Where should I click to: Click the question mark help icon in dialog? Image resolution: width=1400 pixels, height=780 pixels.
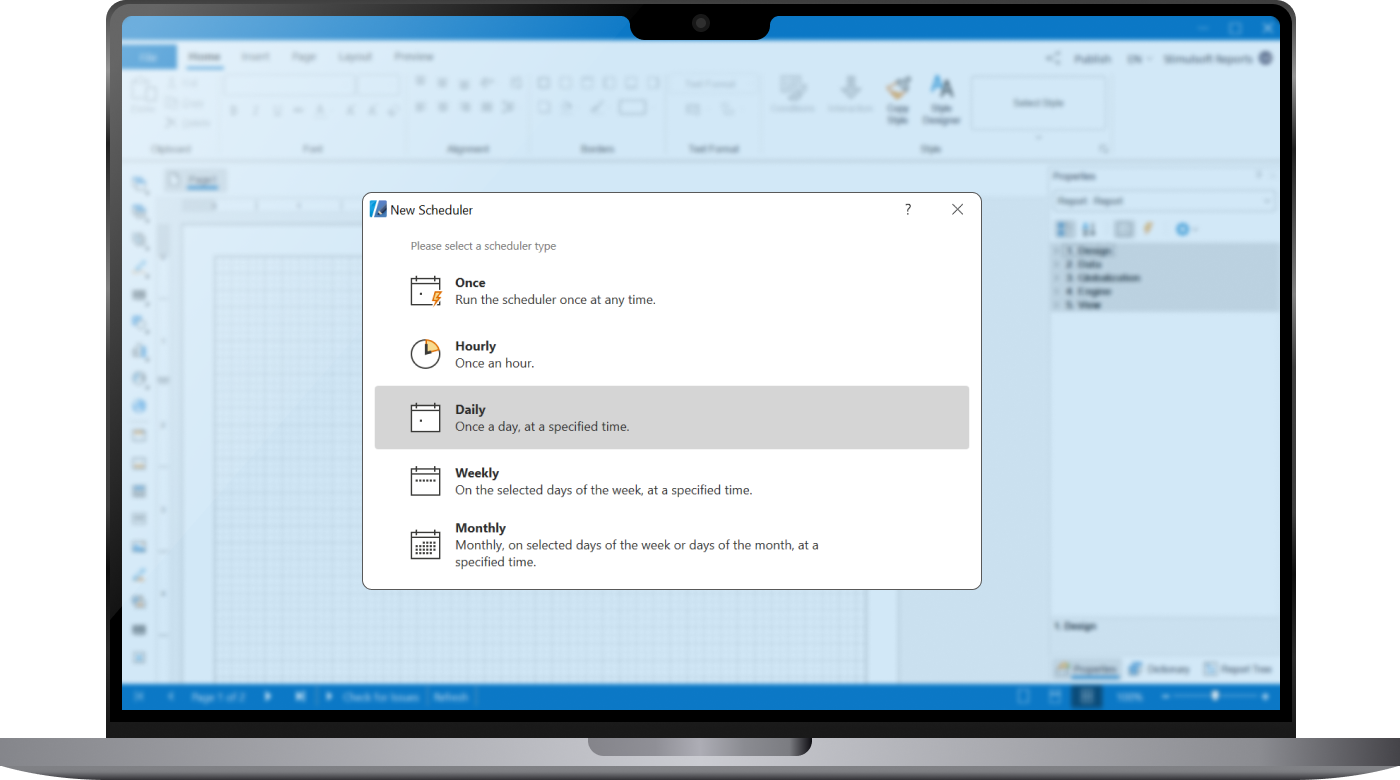pos(907,209)
